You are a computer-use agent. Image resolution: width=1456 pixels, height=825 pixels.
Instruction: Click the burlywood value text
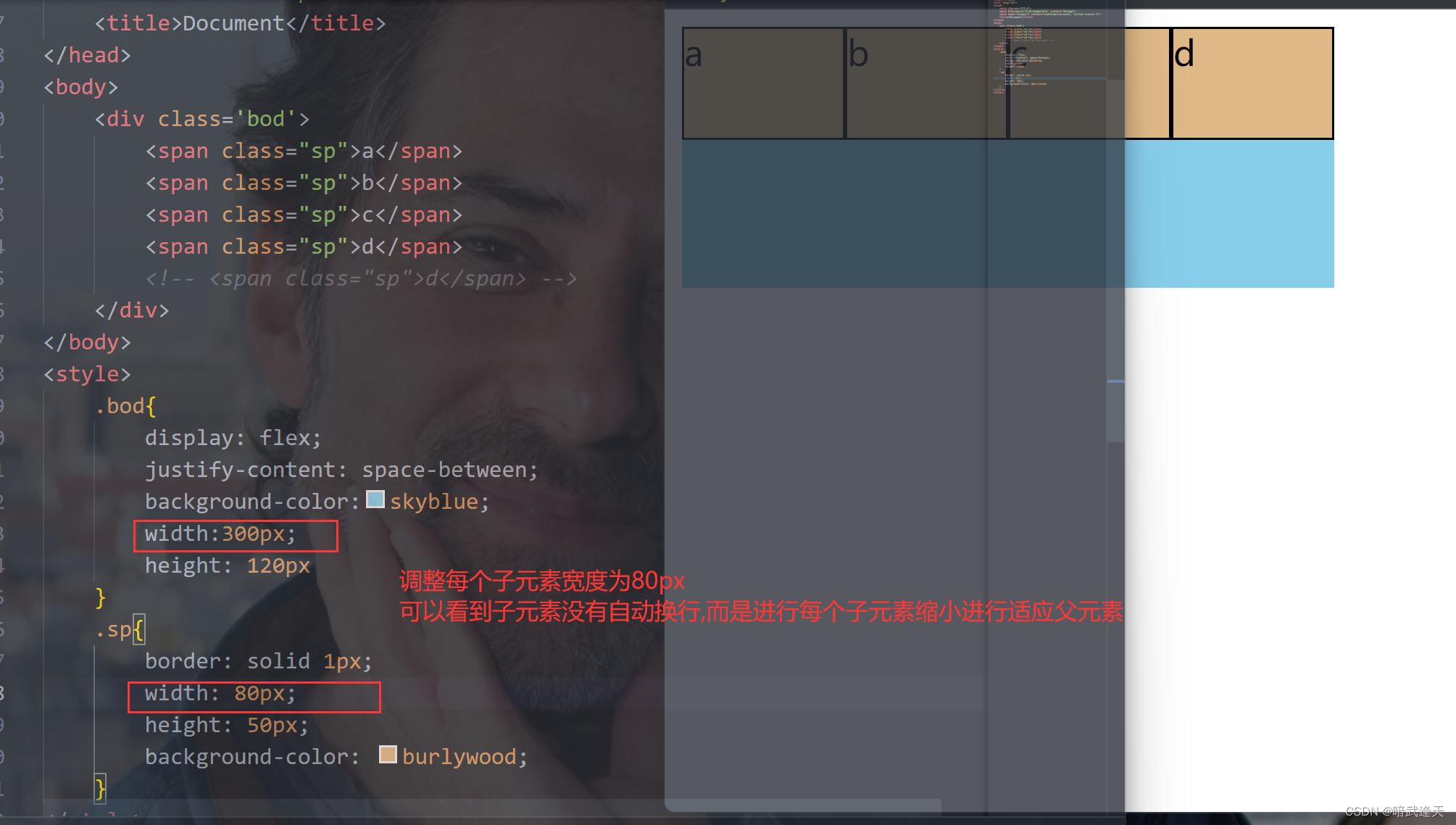click(x=459, y=757)
